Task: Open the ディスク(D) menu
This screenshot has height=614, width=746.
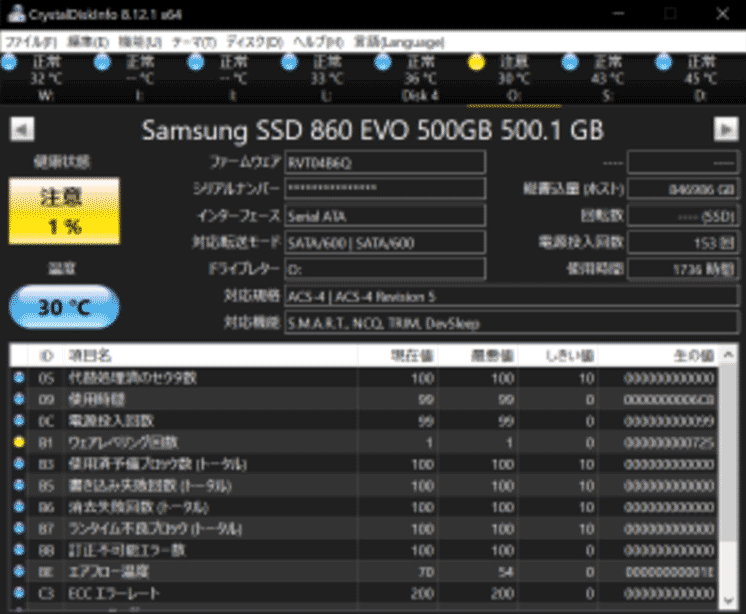Action: [255, 42]
